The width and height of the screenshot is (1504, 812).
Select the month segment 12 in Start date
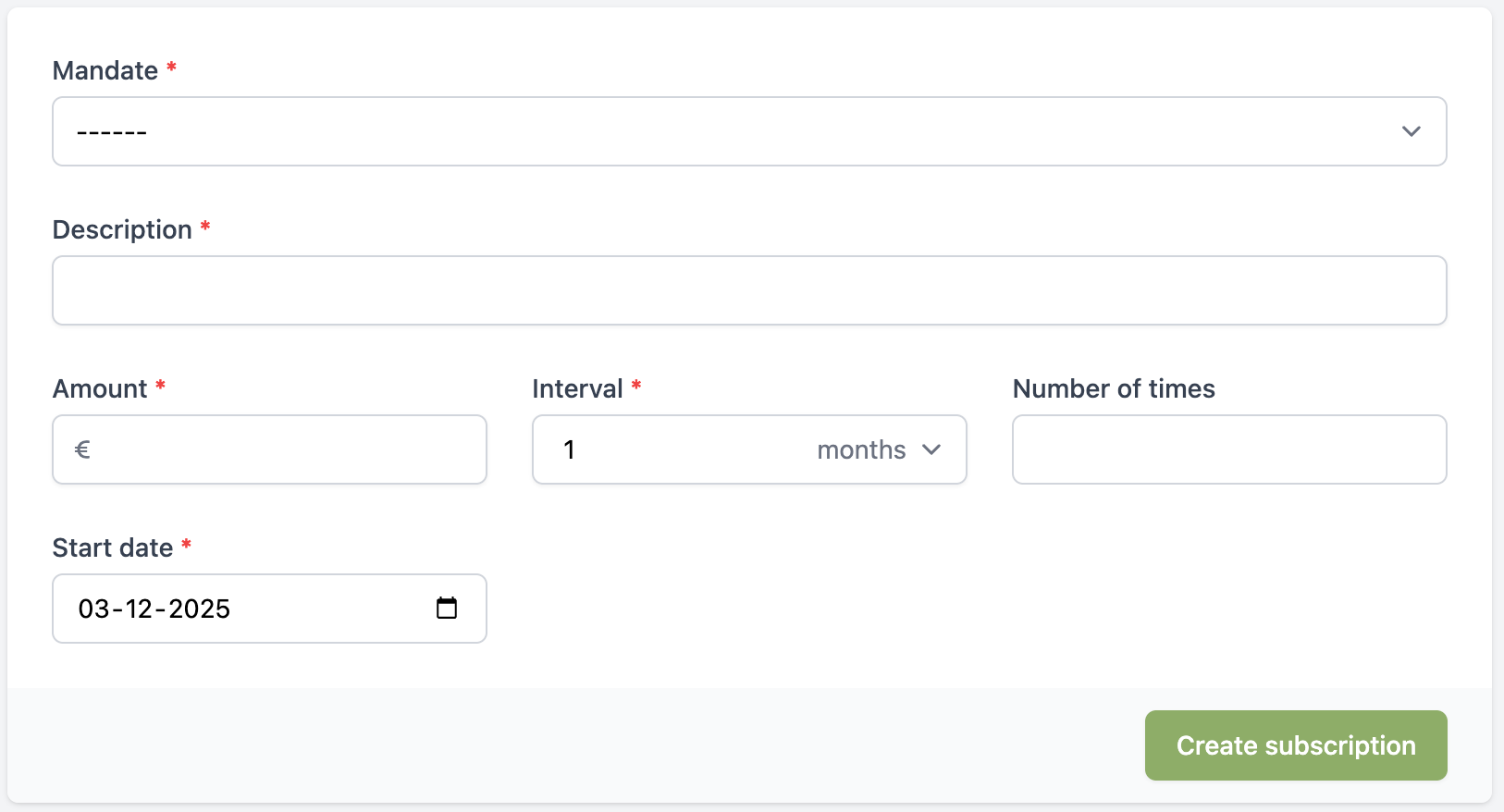[x=139, y=609]
